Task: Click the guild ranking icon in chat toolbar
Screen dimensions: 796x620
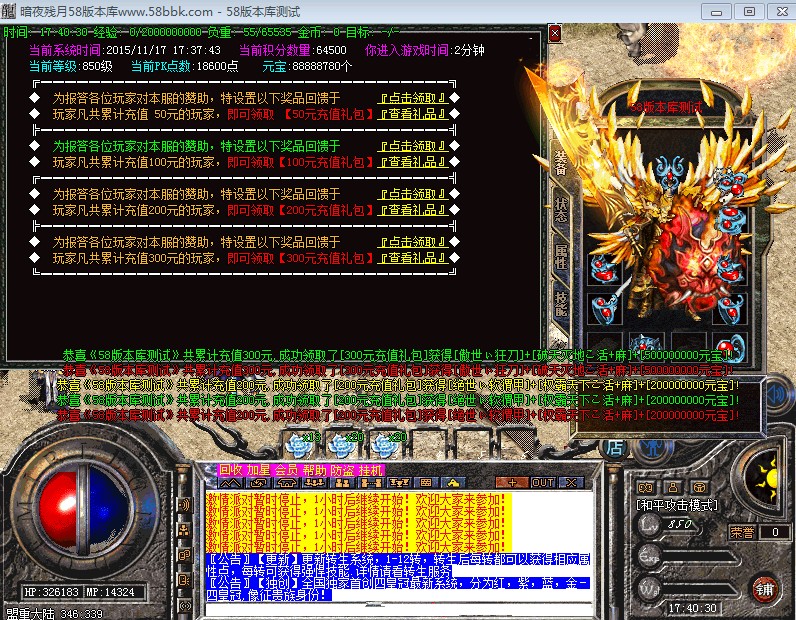Action: point(399,483)
